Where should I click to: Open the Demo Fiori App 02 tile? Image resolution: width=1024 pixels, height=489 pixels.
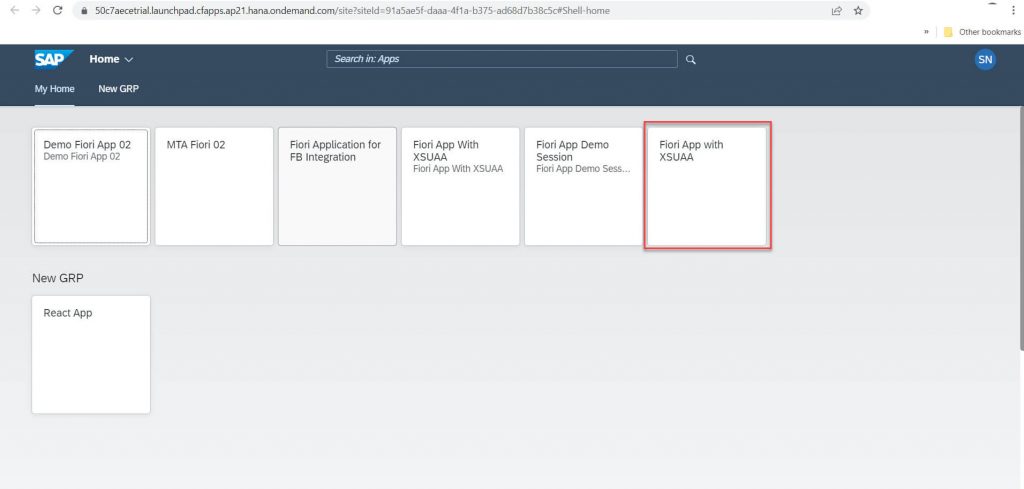tap(91, 186)
